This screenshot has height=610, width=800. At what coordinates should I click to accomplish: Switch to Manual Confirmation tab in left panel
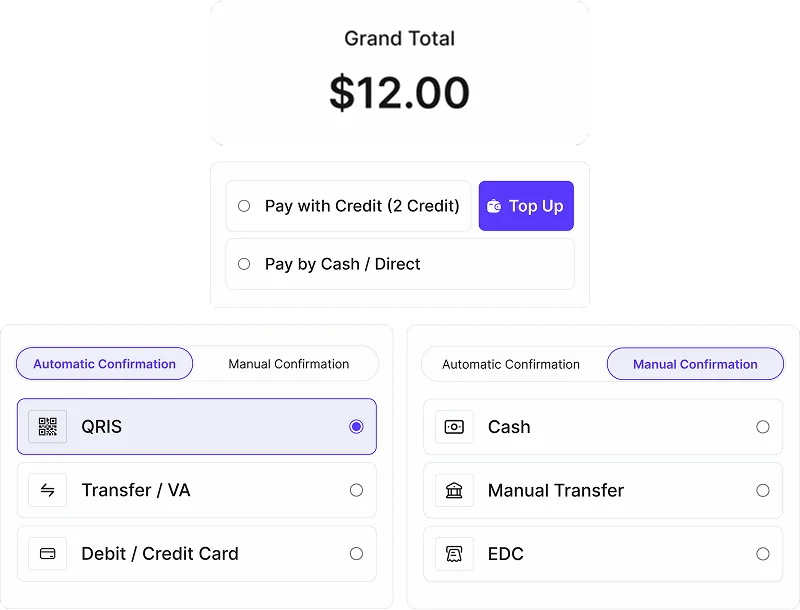[288, 364]
